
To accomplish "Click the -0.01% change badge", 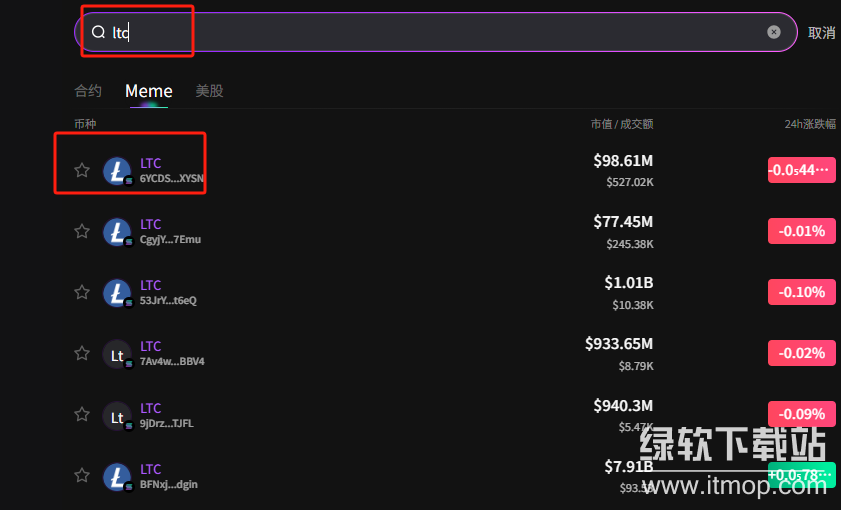I will point(801,231).
